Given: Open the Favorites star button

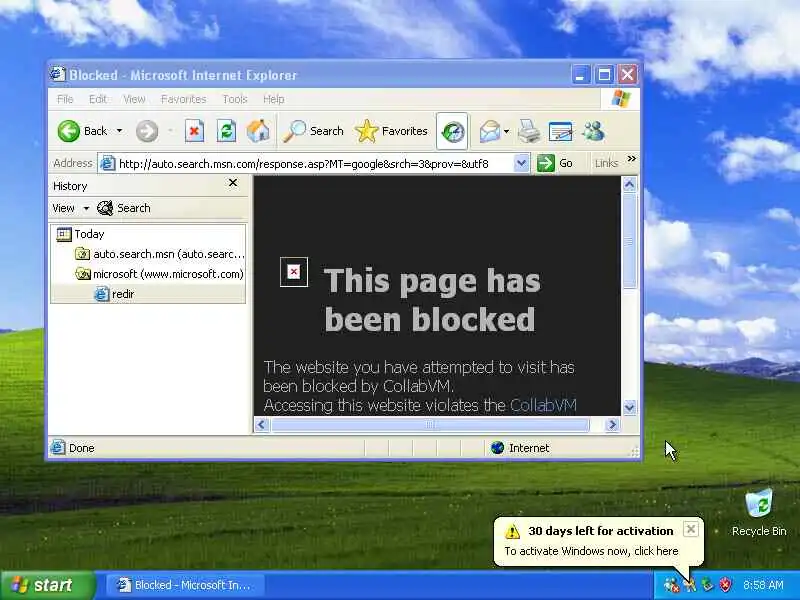Looking at the screenshot, I should 391,131.
